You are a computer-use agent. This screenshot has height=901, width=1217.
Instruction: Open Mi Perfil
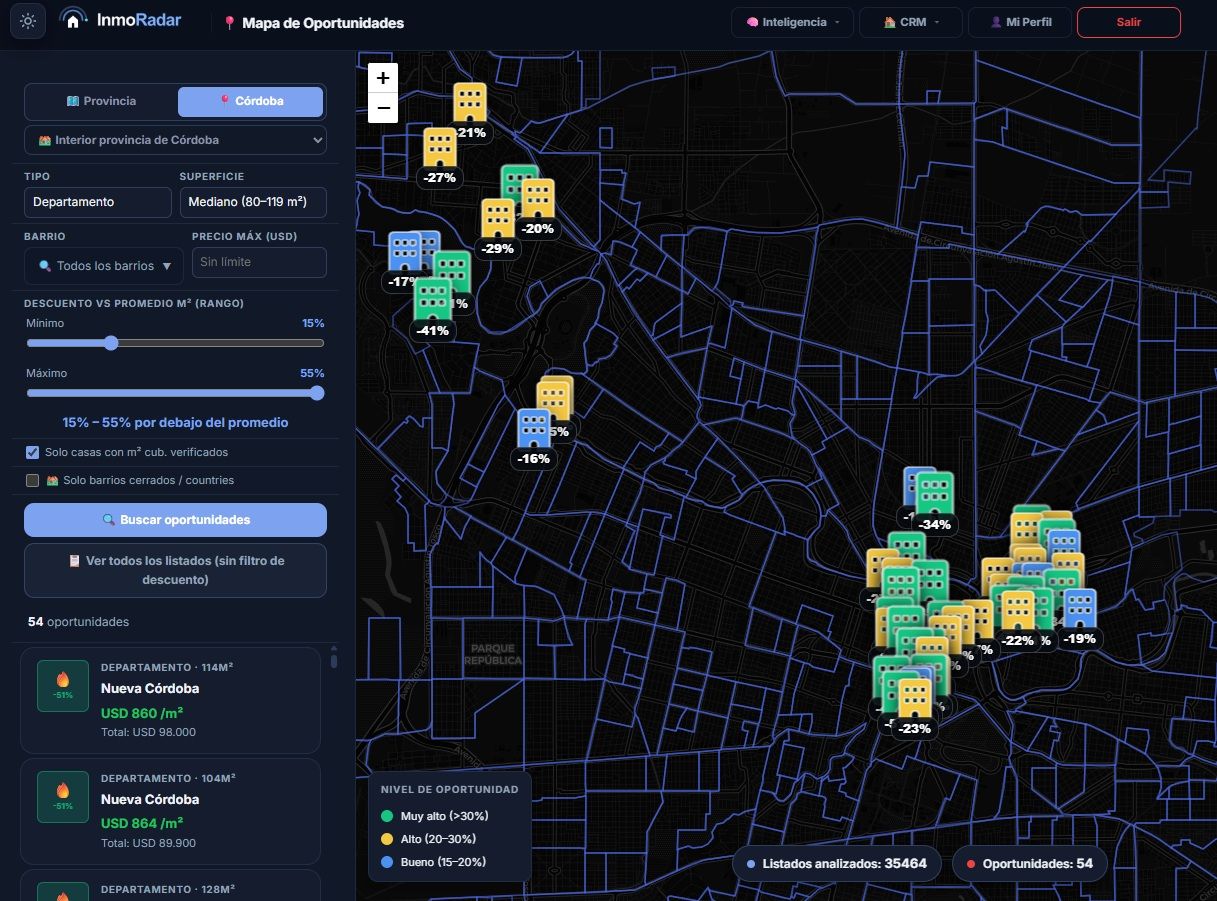pos(1020,22)
